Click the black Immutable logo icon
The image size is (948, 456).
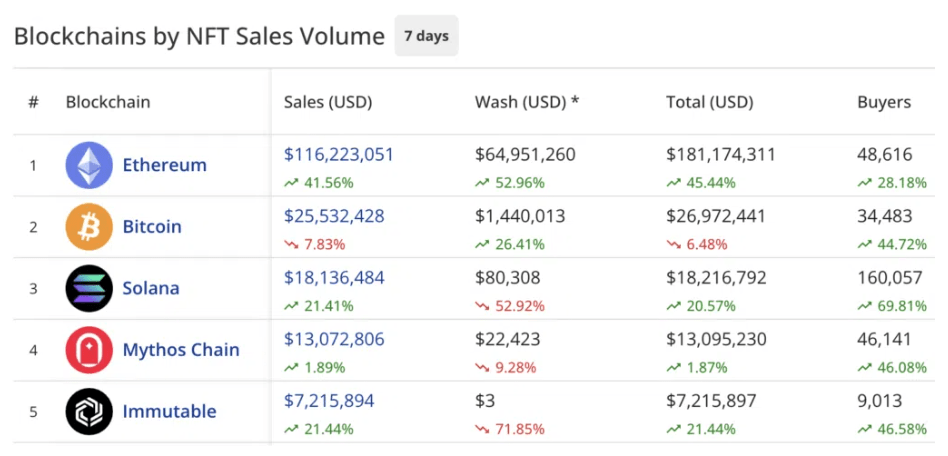(x=89, y=411)
